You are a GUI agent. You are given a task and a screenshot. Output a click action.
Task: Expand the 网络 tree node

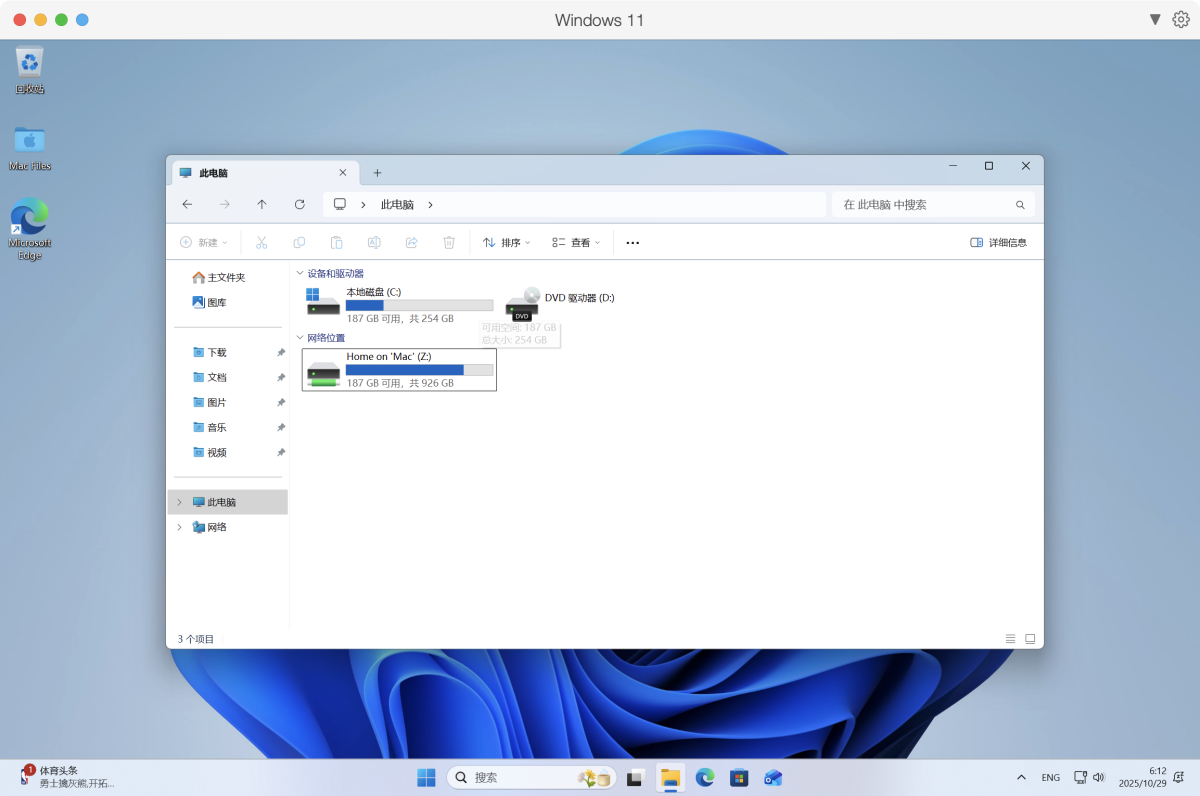click(180, 527)
